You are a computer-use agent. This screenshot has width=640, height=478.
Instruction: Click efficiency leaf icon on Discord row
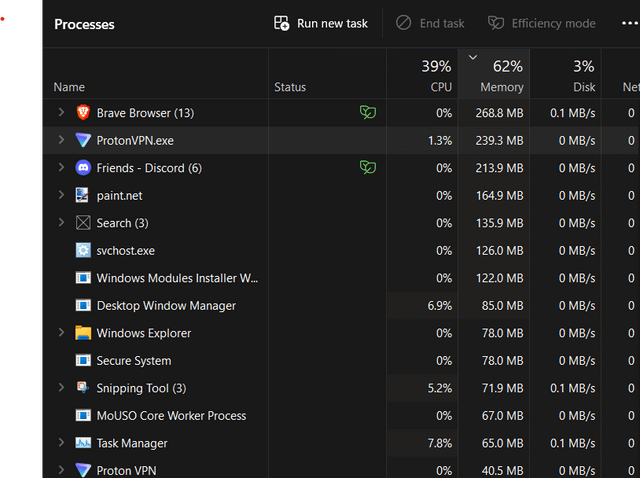pos(368,167)
